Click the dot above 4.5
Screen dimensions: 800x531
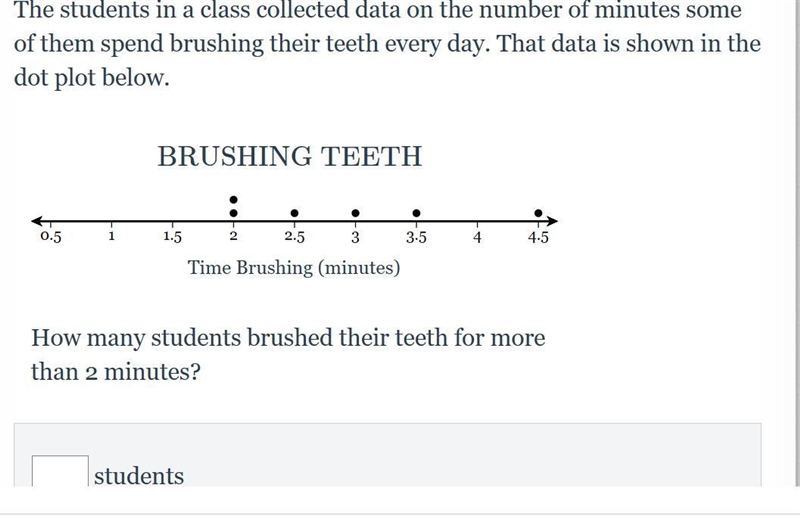[538, 213]
